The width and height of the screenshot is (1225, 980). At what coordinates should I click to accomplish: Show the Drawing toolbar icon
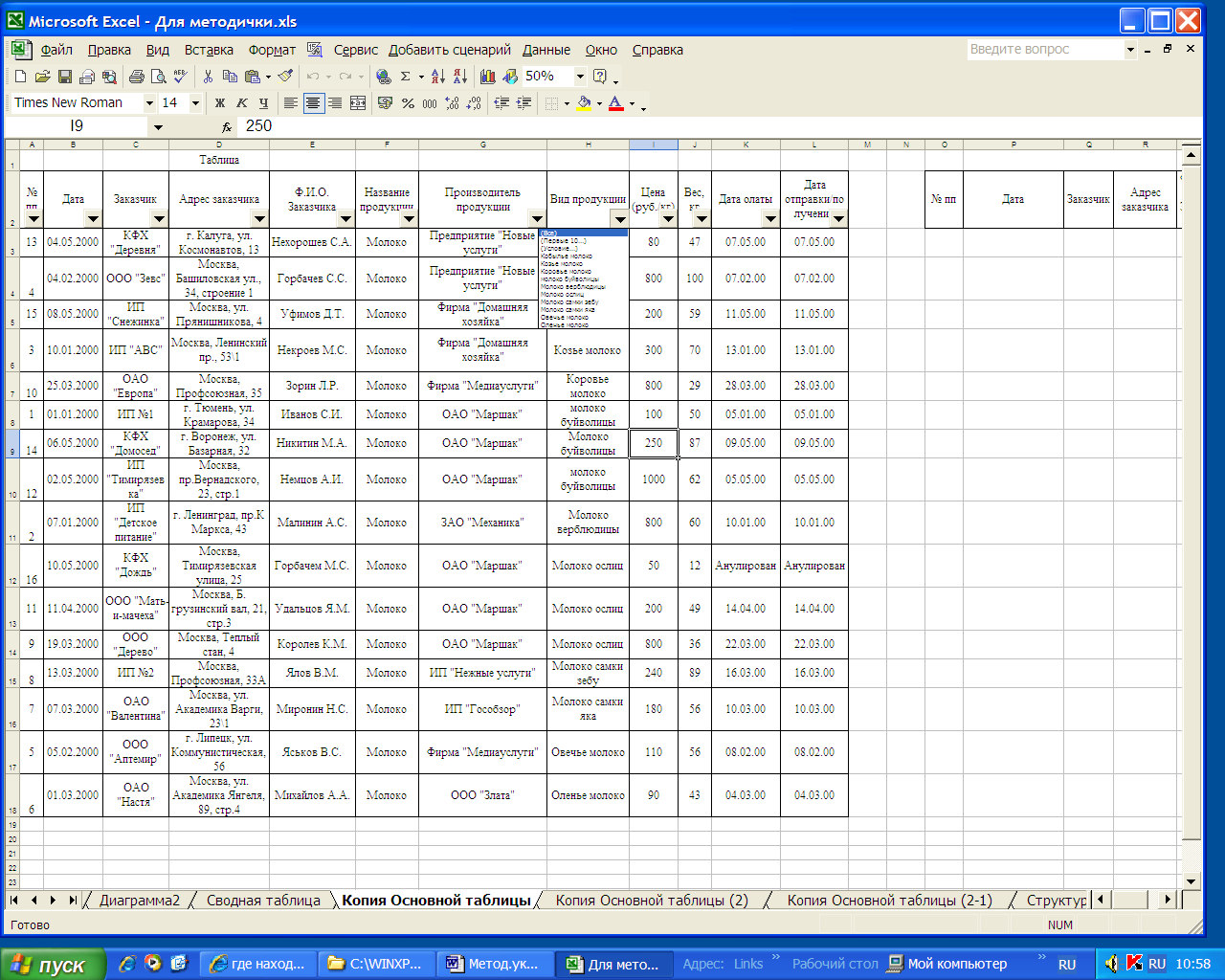[x=509, y=77]
